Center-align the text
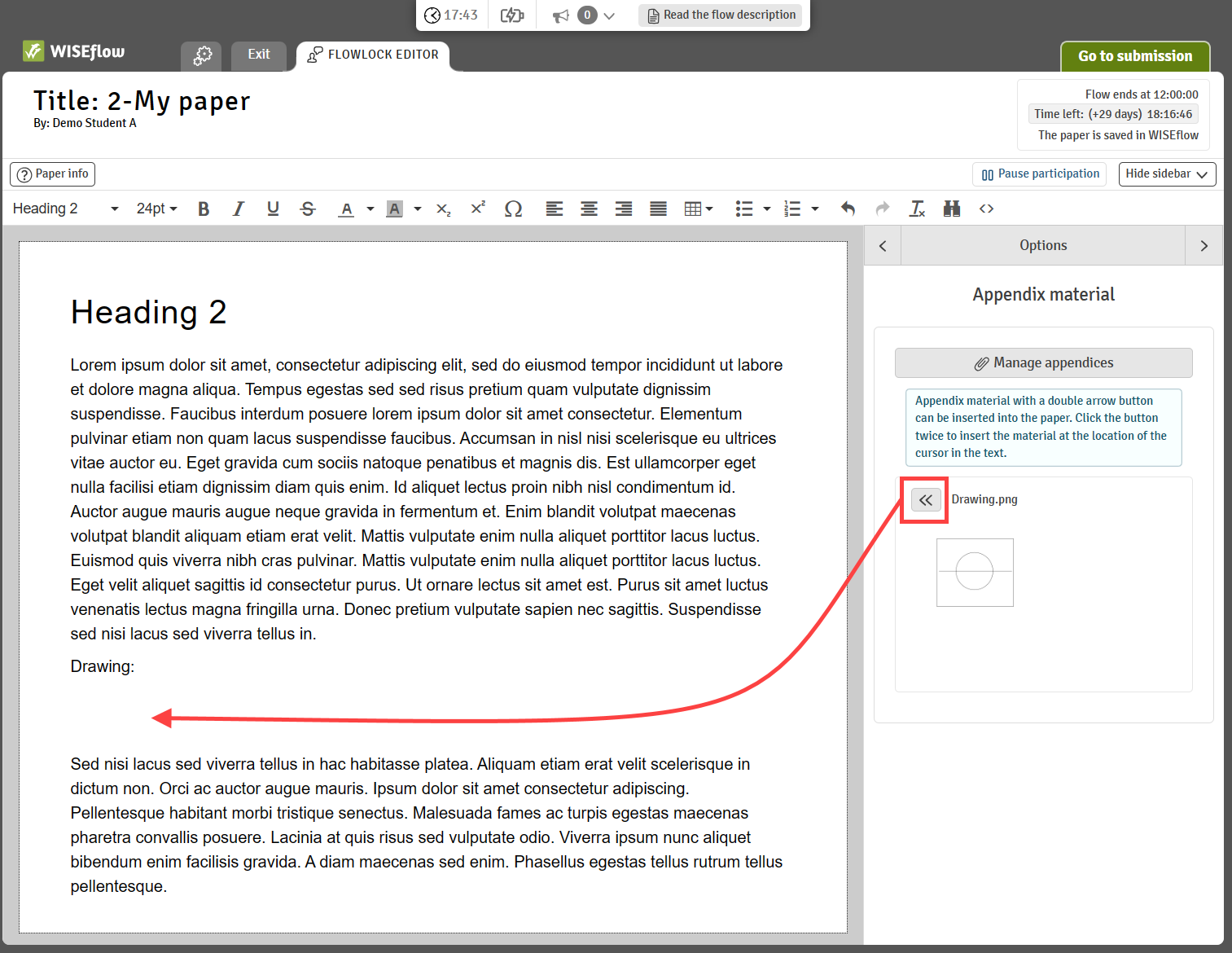 tap(589, 209)
